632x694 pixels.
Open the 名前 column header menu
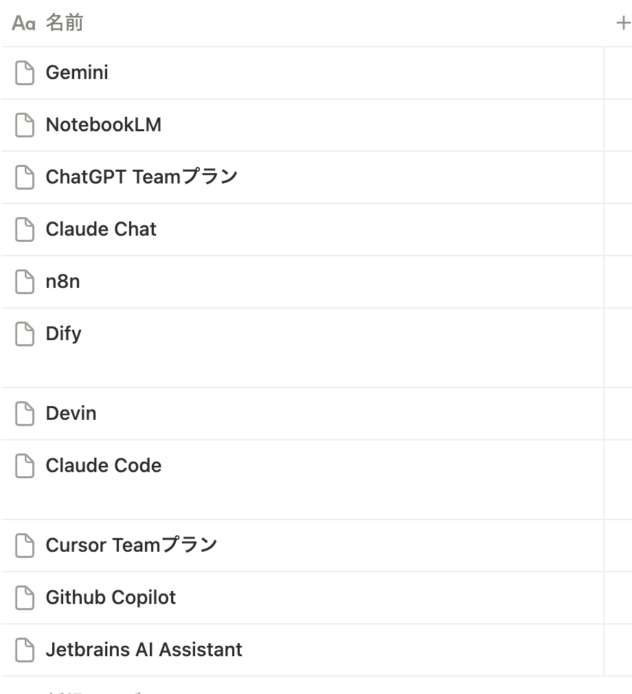pyautogui.click(x=64, y=23)
